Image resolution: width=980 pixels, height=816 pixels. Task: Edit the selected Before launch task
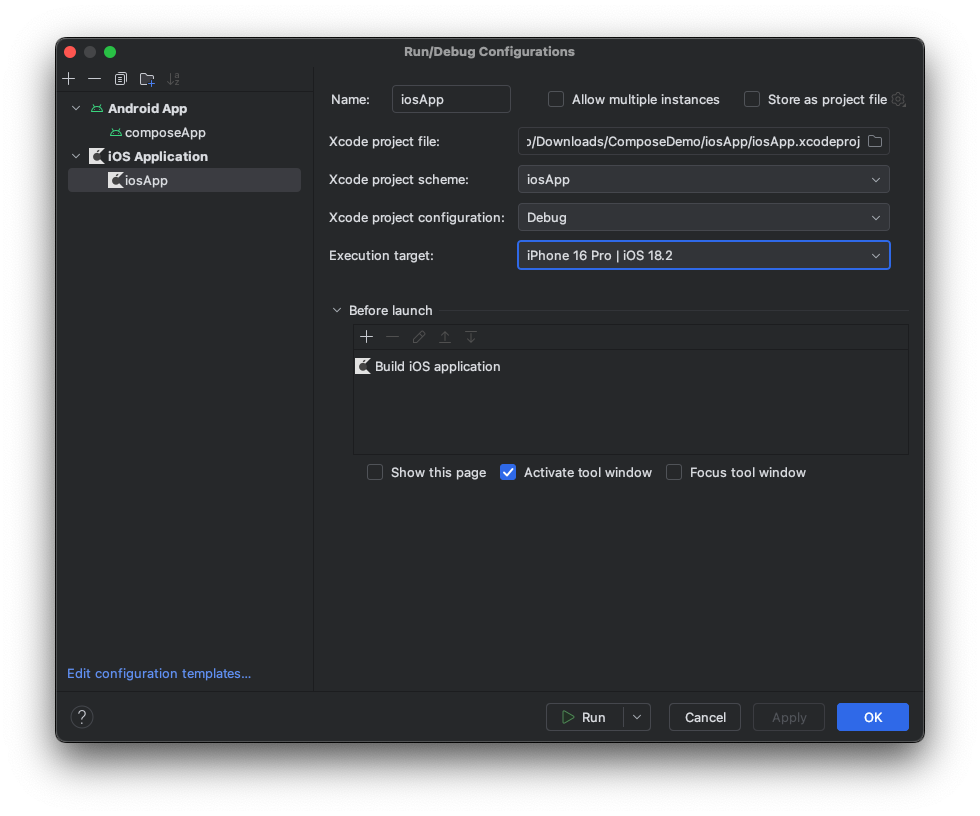(x=419, y=337)
